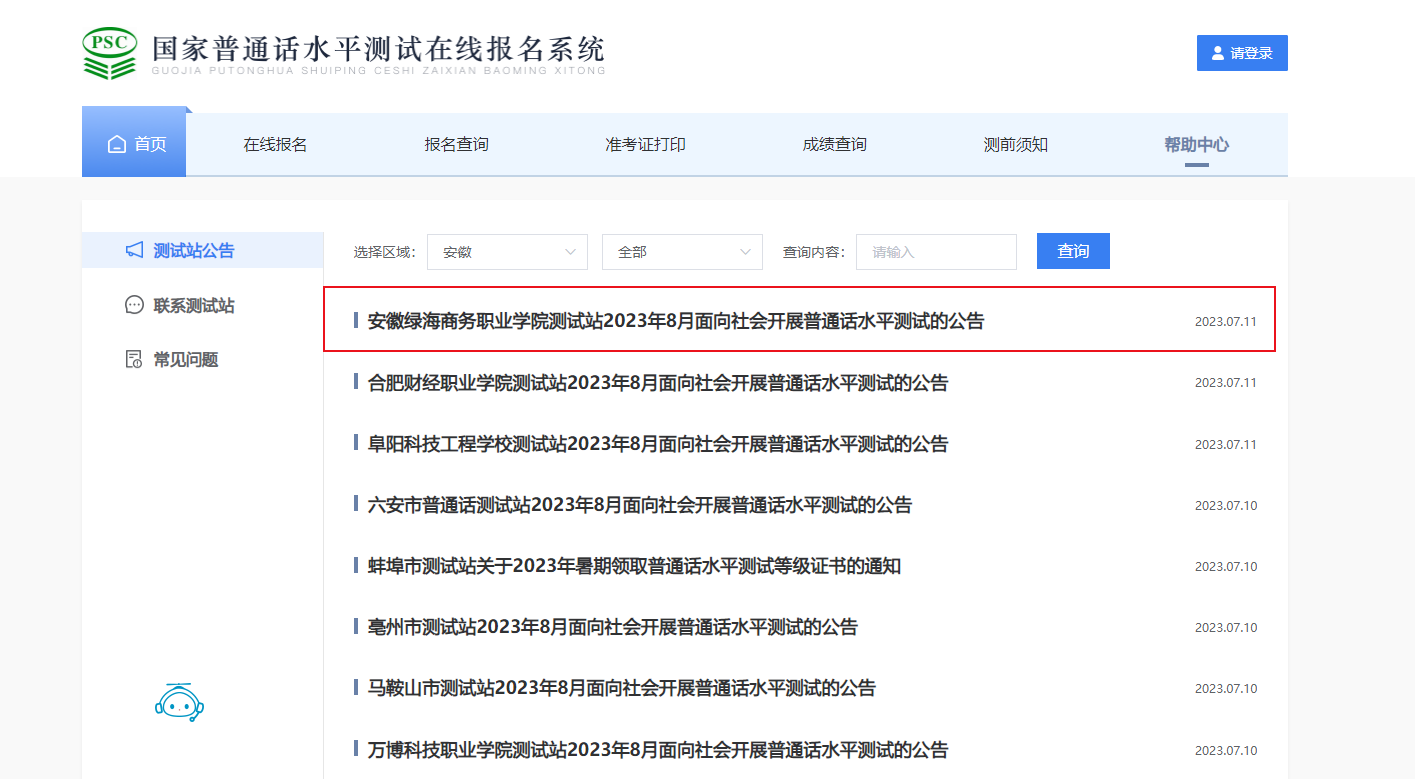Click the PSC logo icon
The width and height of the screenshot is (1415, 779).
(109, 53)
